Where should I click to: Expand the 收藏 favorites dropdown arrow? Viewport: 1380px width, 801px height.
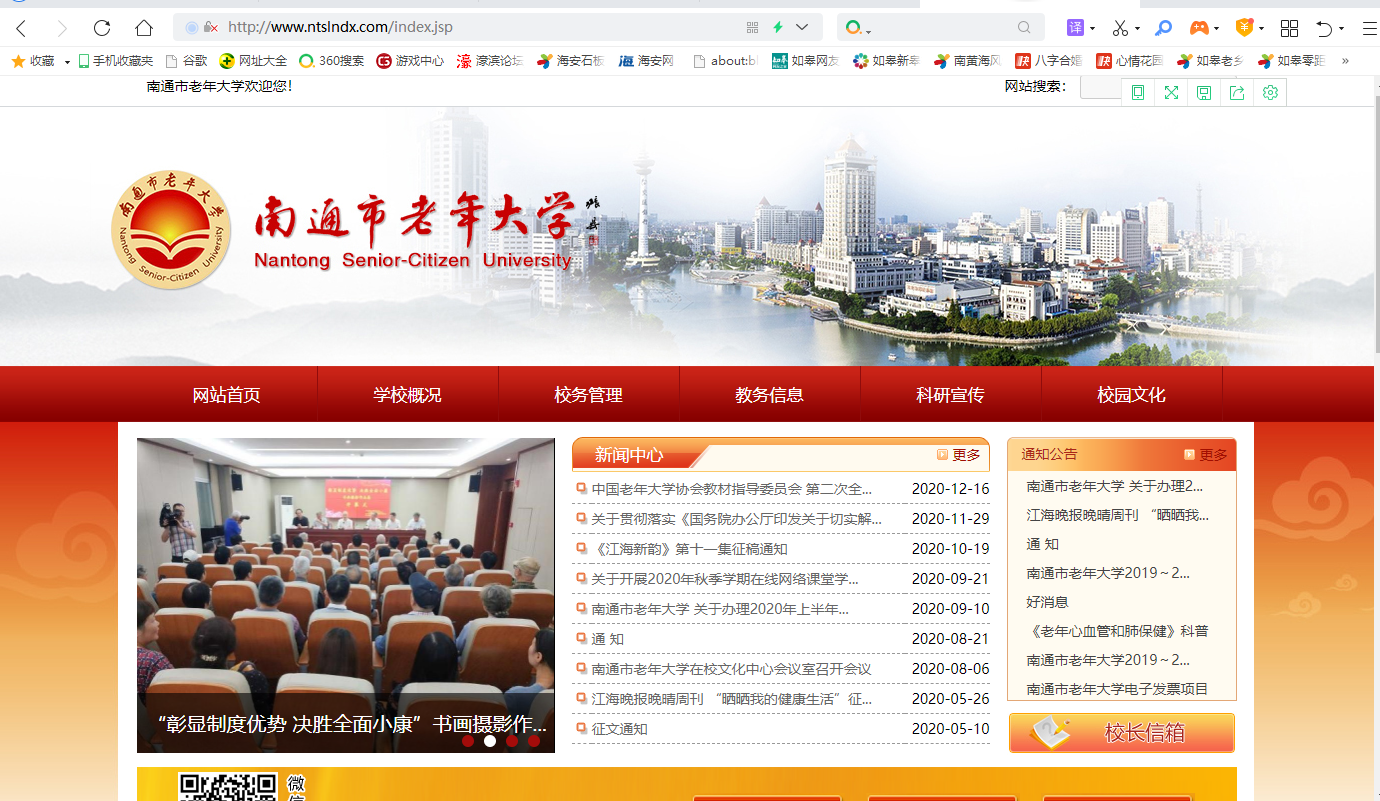(x=67, y=62)
